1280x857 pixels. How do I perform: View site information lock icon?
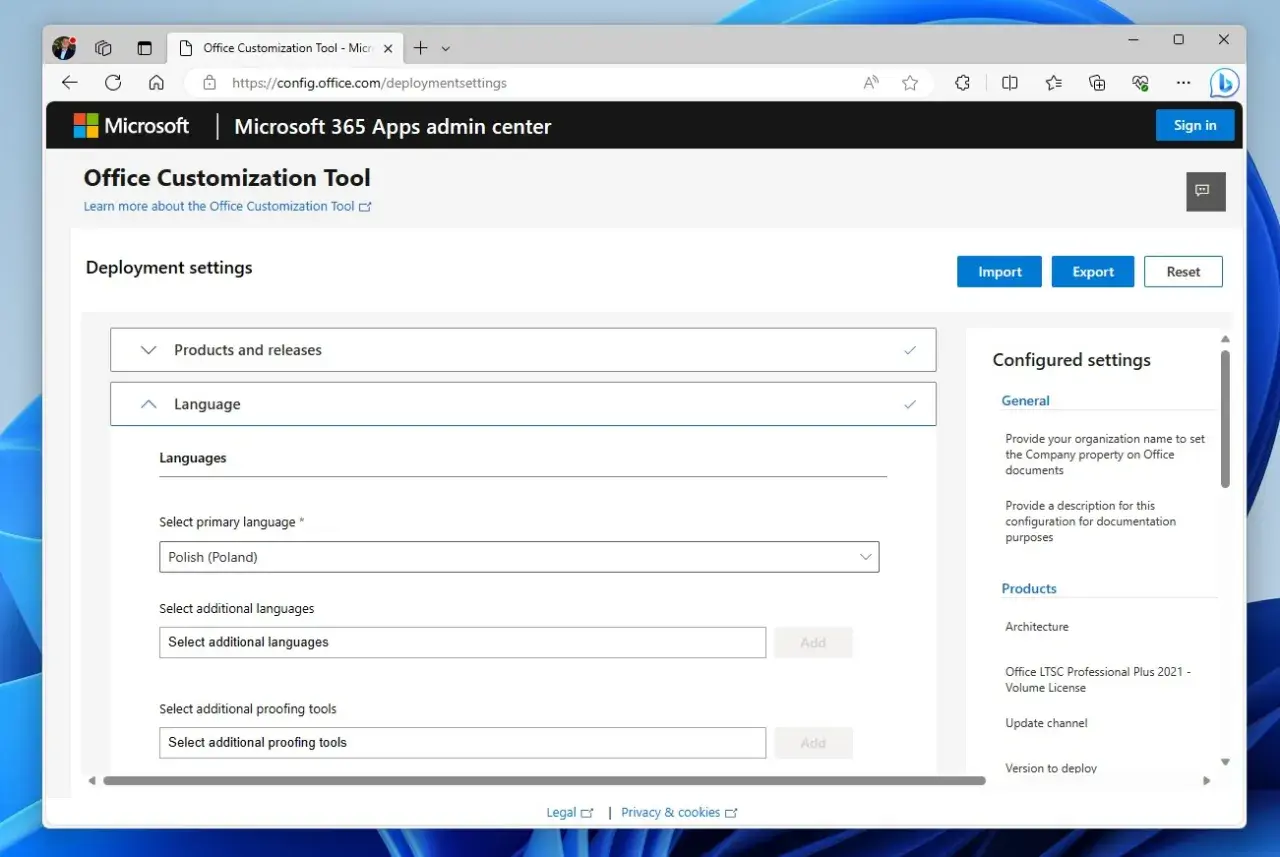pyautogui.click(x=208, y=83)
